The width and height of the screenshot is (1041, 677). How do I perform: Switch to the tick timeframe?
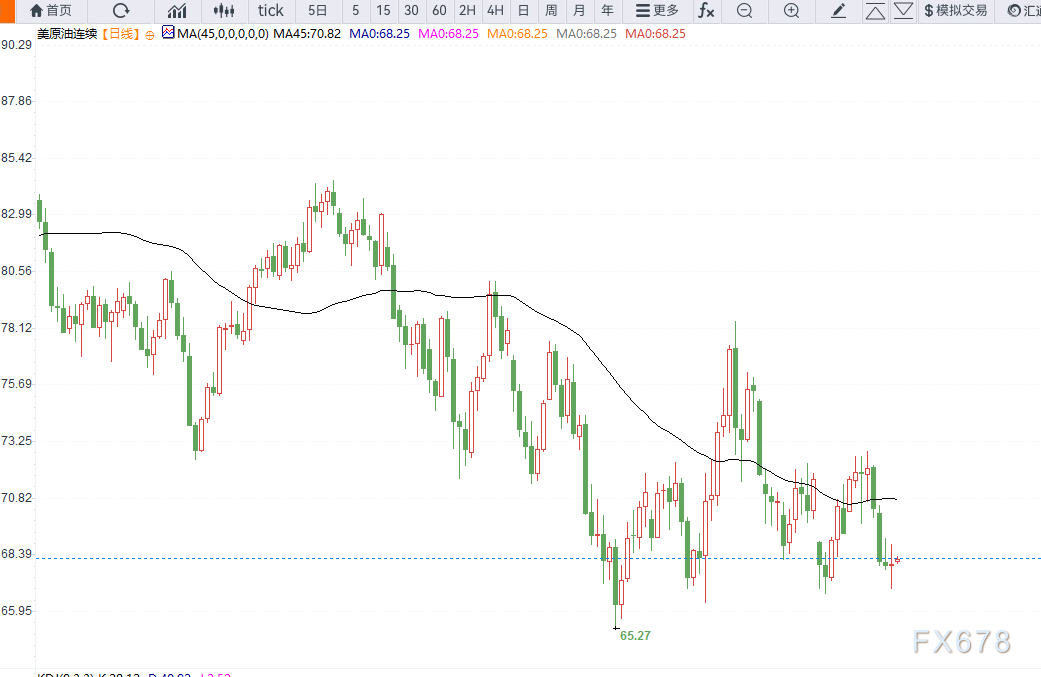(x=270, y=11)
